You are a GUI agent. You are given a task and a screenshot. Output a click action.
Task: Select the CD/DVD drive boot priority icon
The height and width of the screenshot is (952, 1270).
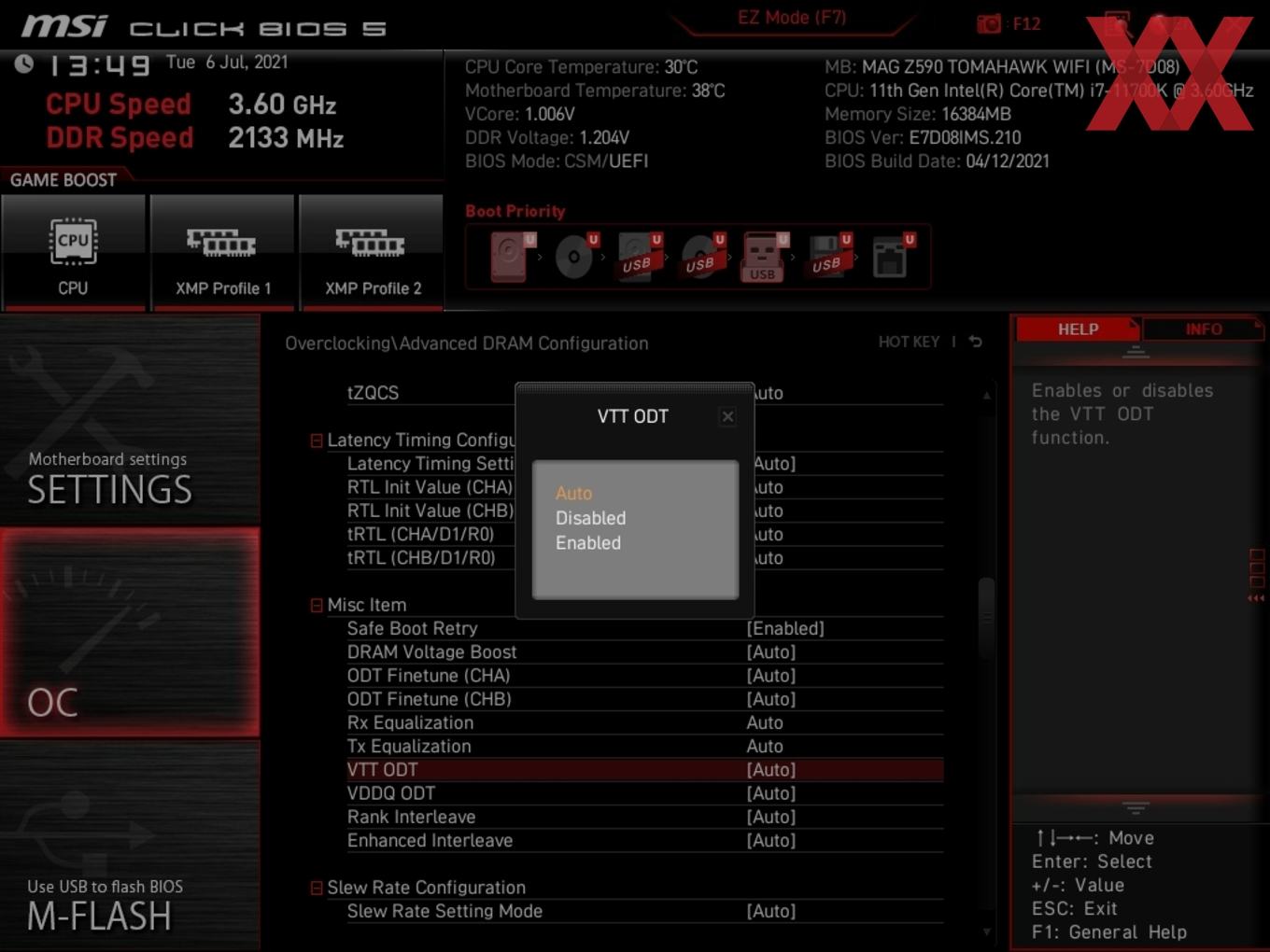tap(575, 256)
